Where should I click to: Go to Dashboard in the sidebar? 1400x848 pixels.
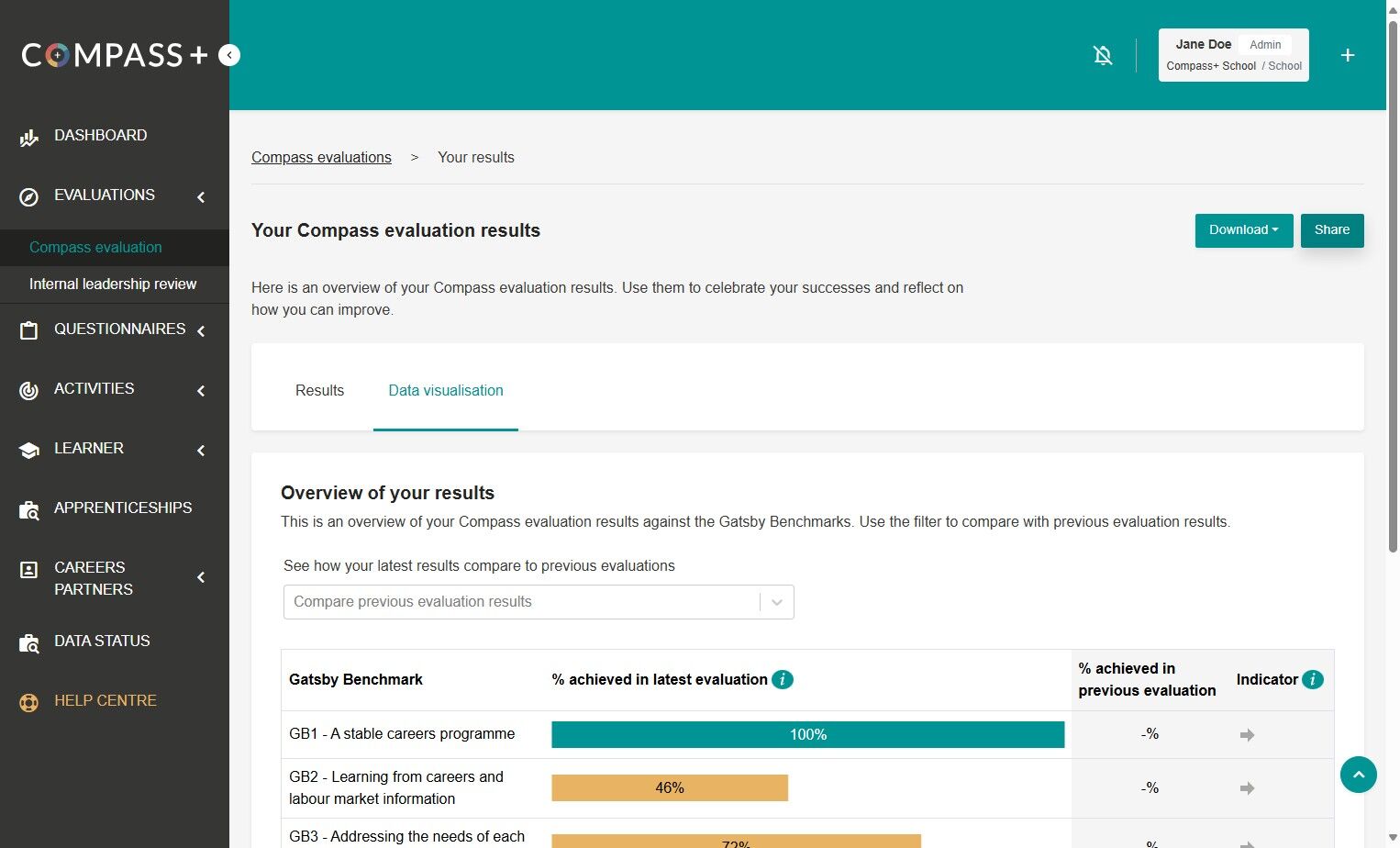pos(101,135)
